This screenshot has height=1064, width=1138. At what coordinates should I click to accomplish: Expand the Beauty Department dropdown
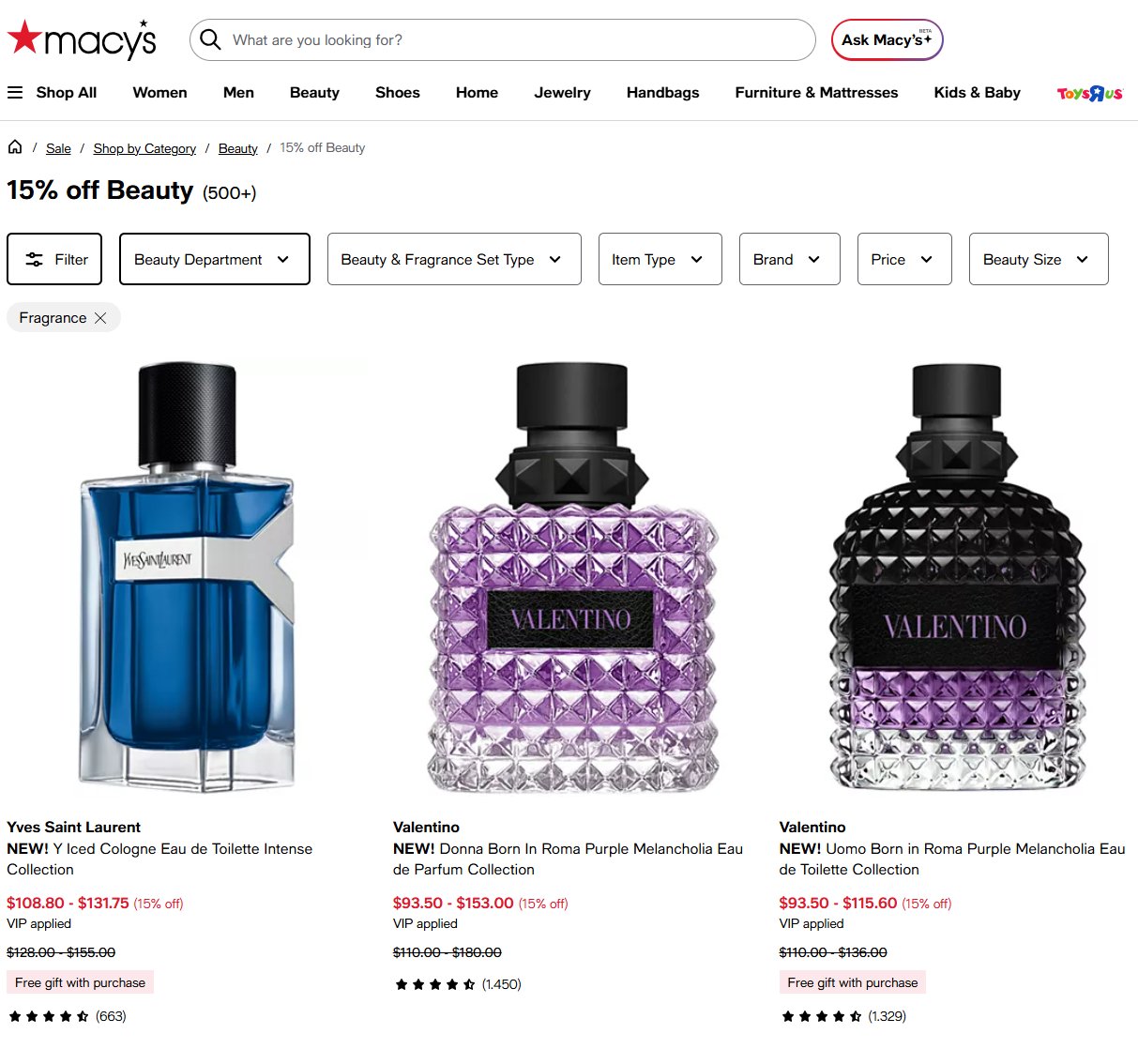point(214,259)
